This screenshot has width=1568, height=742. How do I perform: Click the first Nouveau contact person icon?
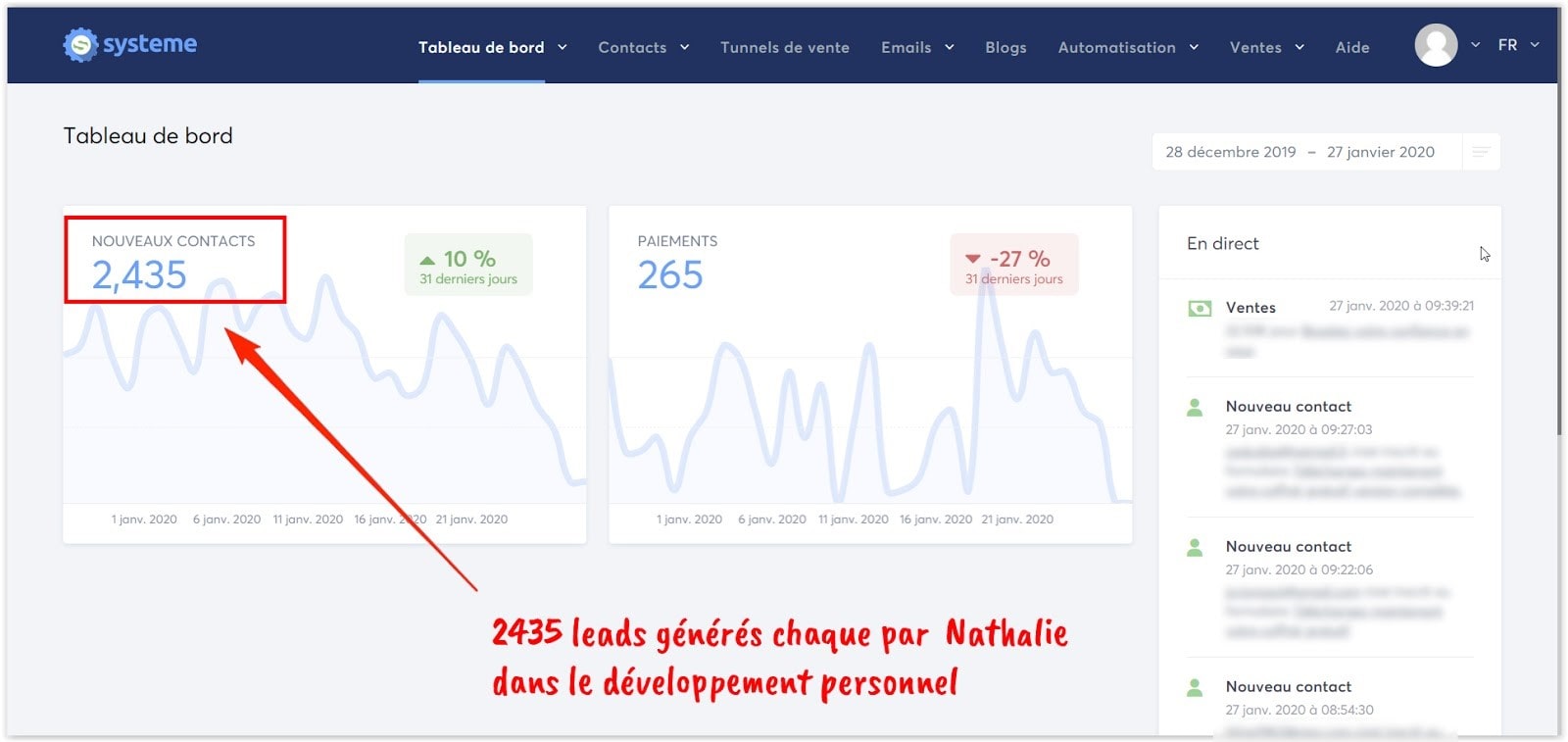point(1195,408)
